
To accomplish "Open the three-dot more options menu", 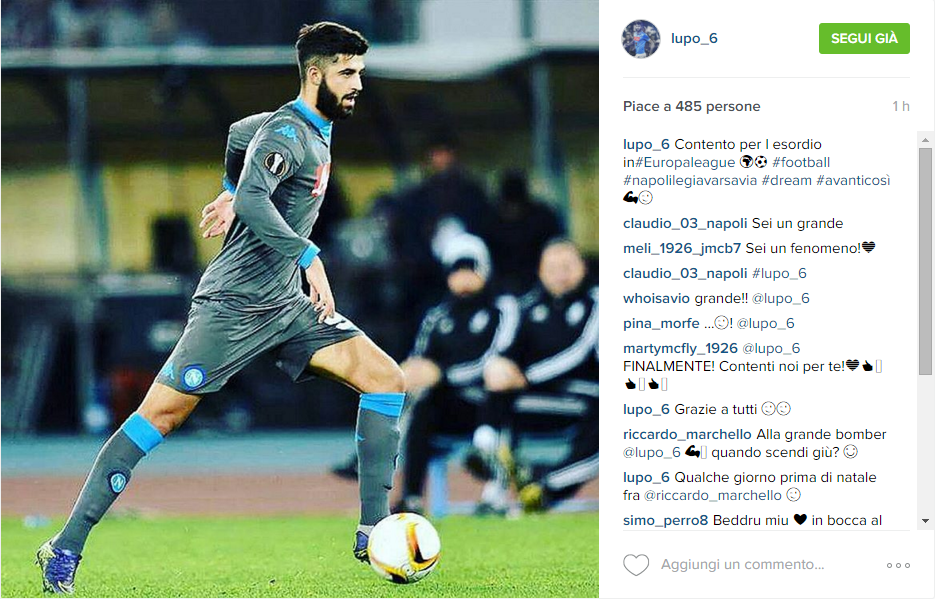I will (898, 565).
